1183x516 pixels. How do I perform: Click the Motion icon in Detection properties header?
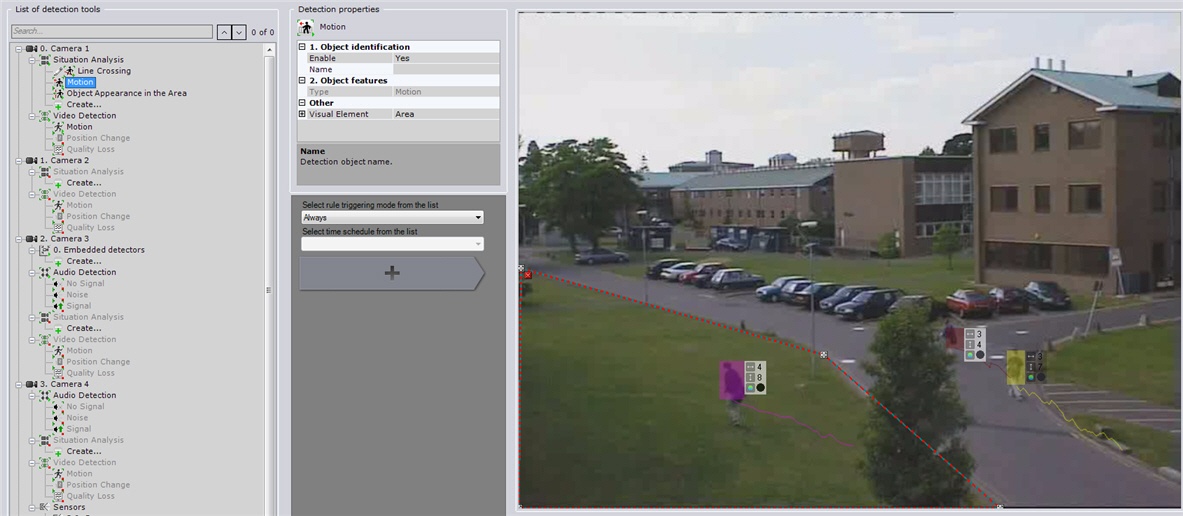point(307,27)
